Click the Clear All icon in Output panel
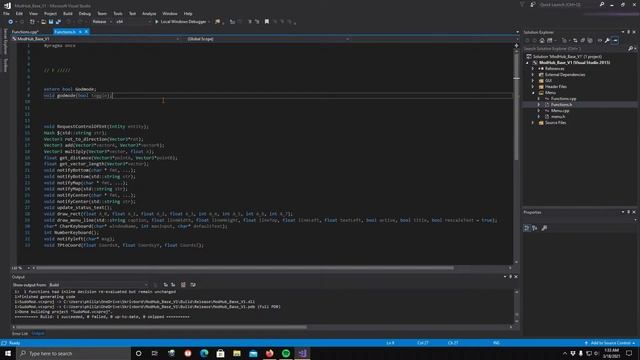 [x=183, y=285]
